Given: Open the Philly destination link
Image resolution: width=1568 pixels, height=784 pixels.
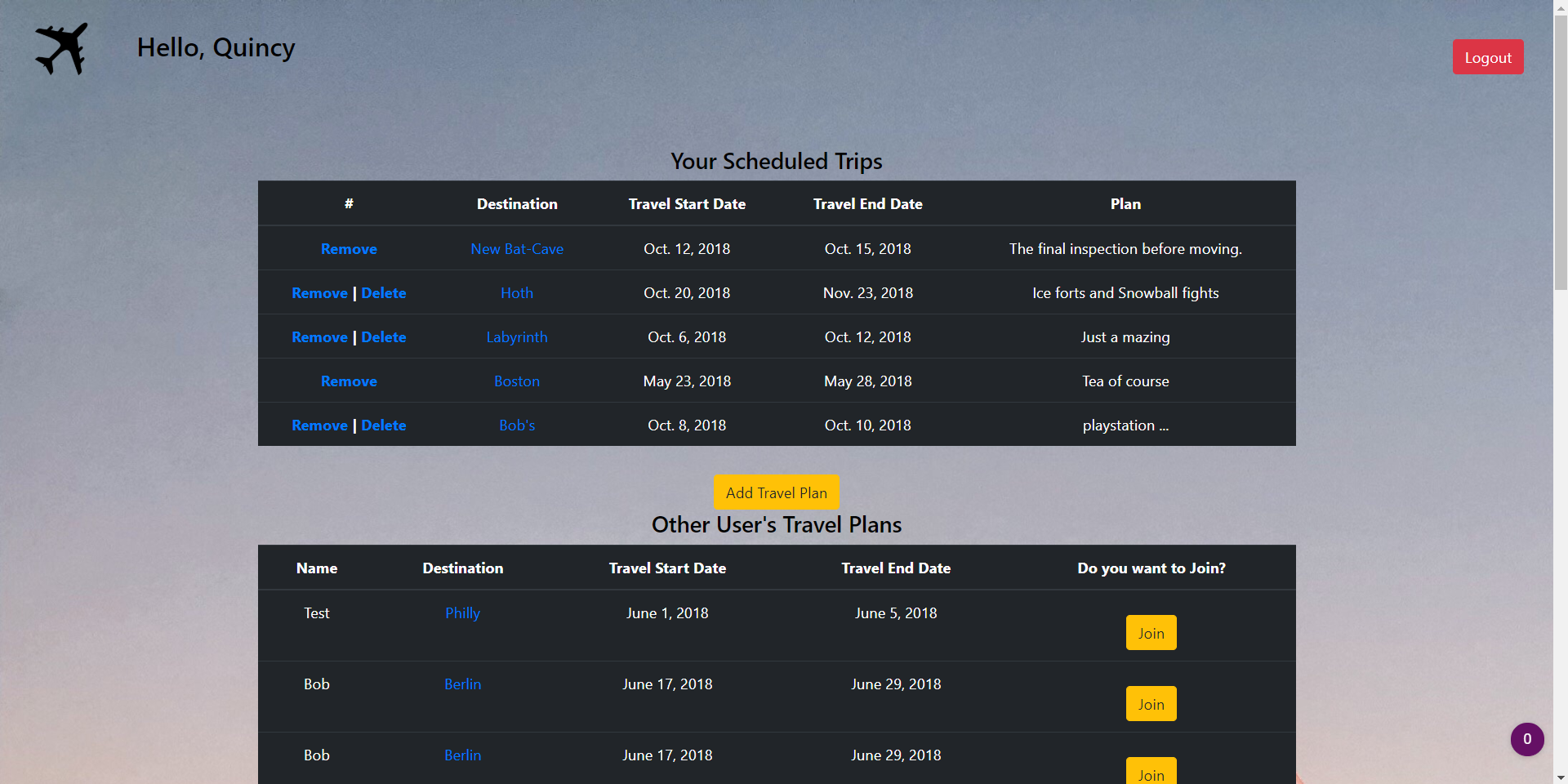Looking at the screenshot, I should [463, 613].
